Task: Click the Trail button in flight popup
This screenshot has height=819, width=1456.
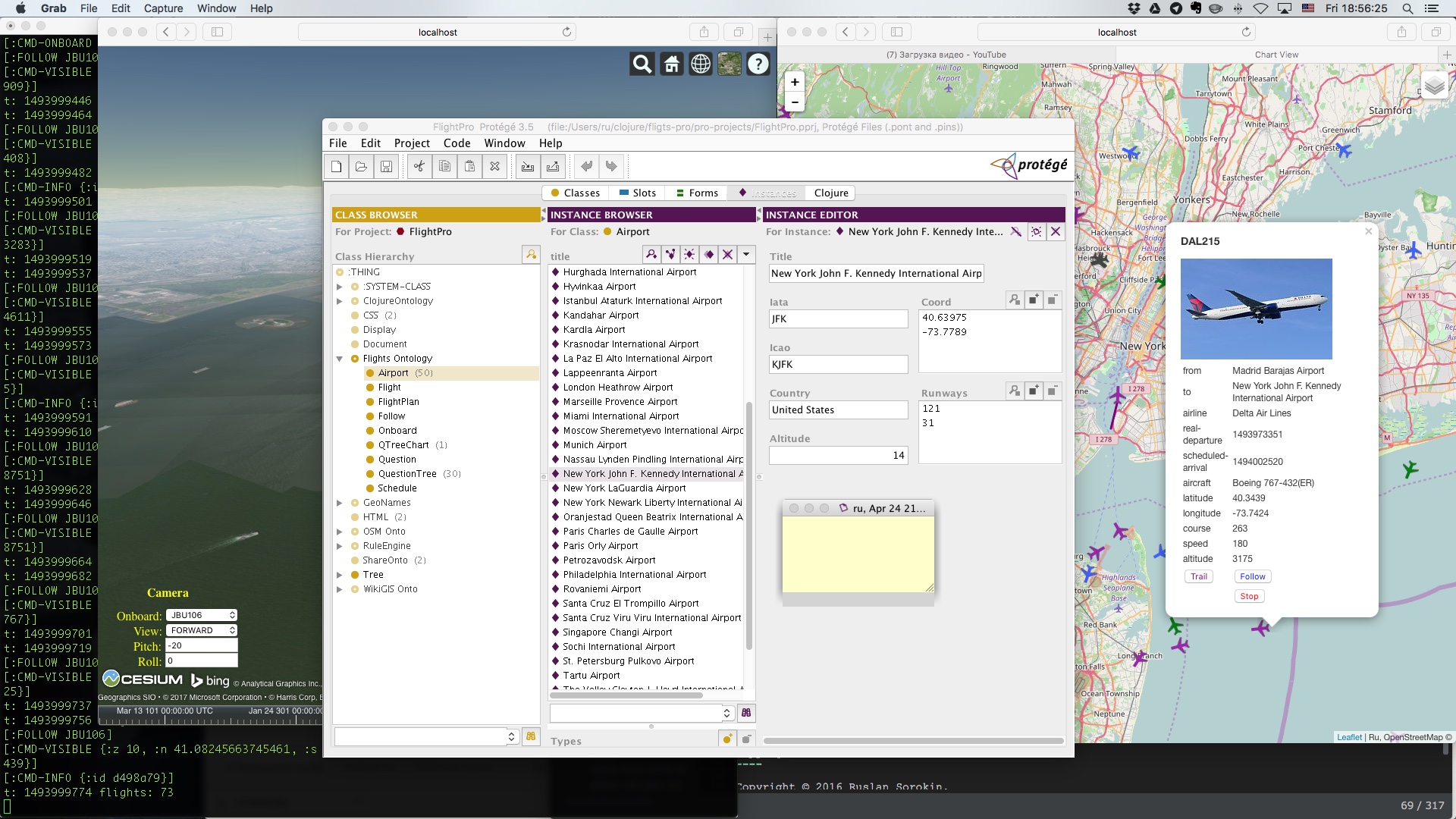Action: 1198,576
